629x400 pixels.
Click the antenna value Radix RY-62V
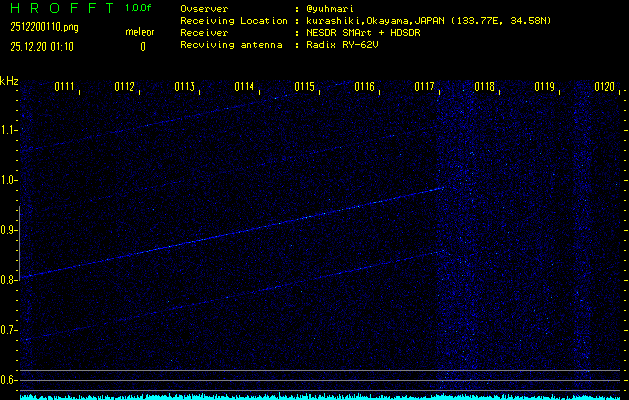click(x=342, y=45)
